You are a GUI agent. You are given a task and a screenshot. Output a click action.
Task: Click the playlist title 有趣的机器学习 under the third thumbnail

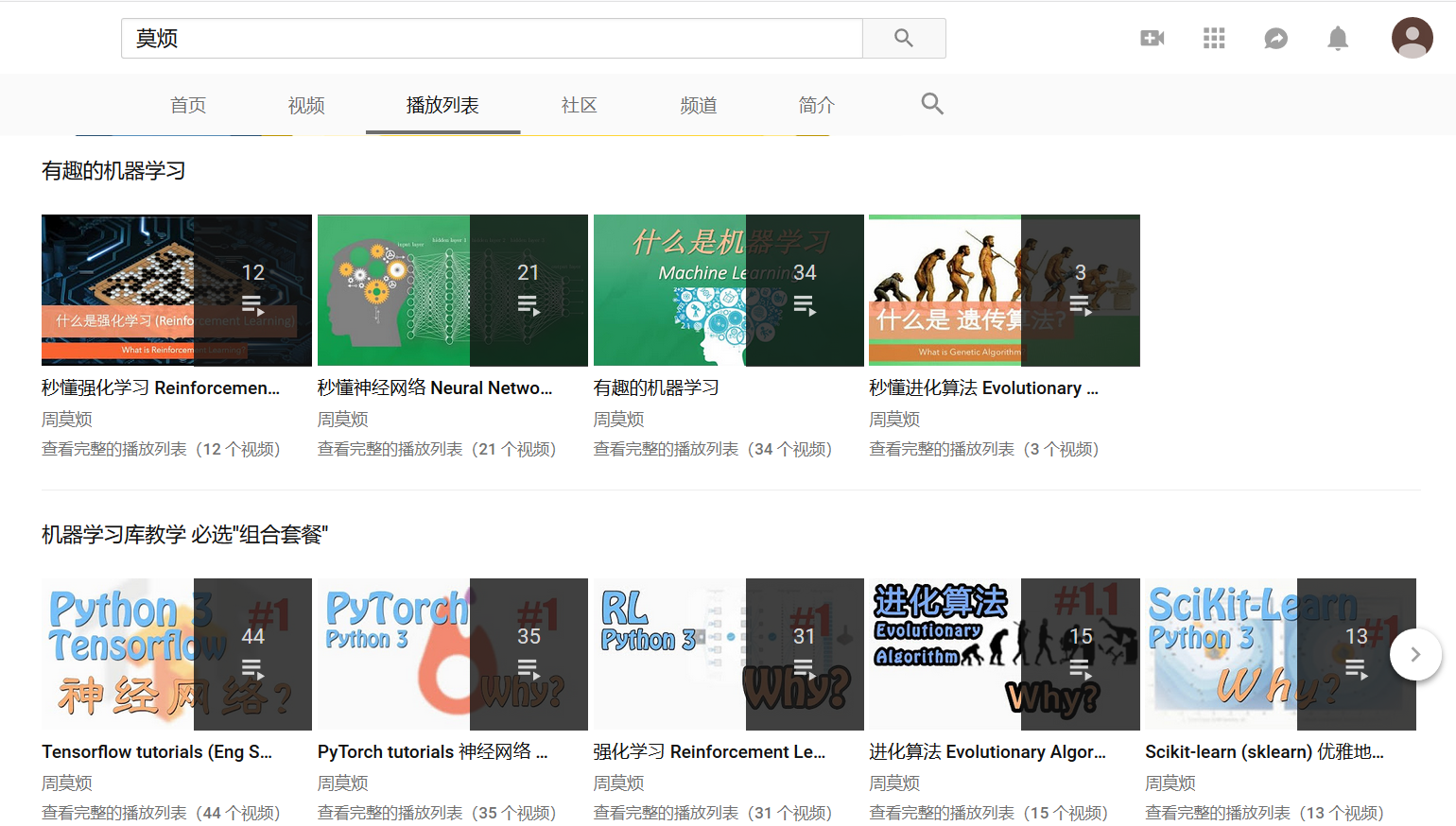(x=656, y=387)
